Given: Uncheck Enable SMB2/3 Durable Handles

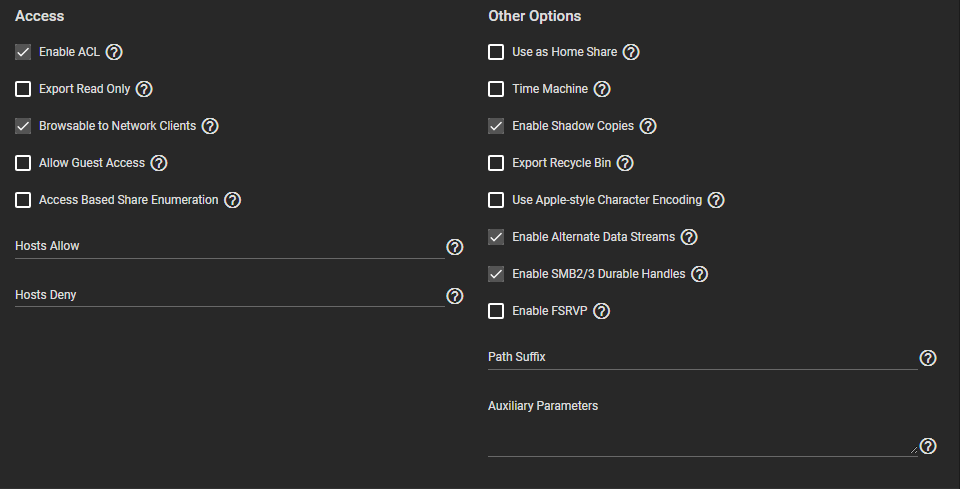Looking at the screenshot, I should [x=496, y=274].
